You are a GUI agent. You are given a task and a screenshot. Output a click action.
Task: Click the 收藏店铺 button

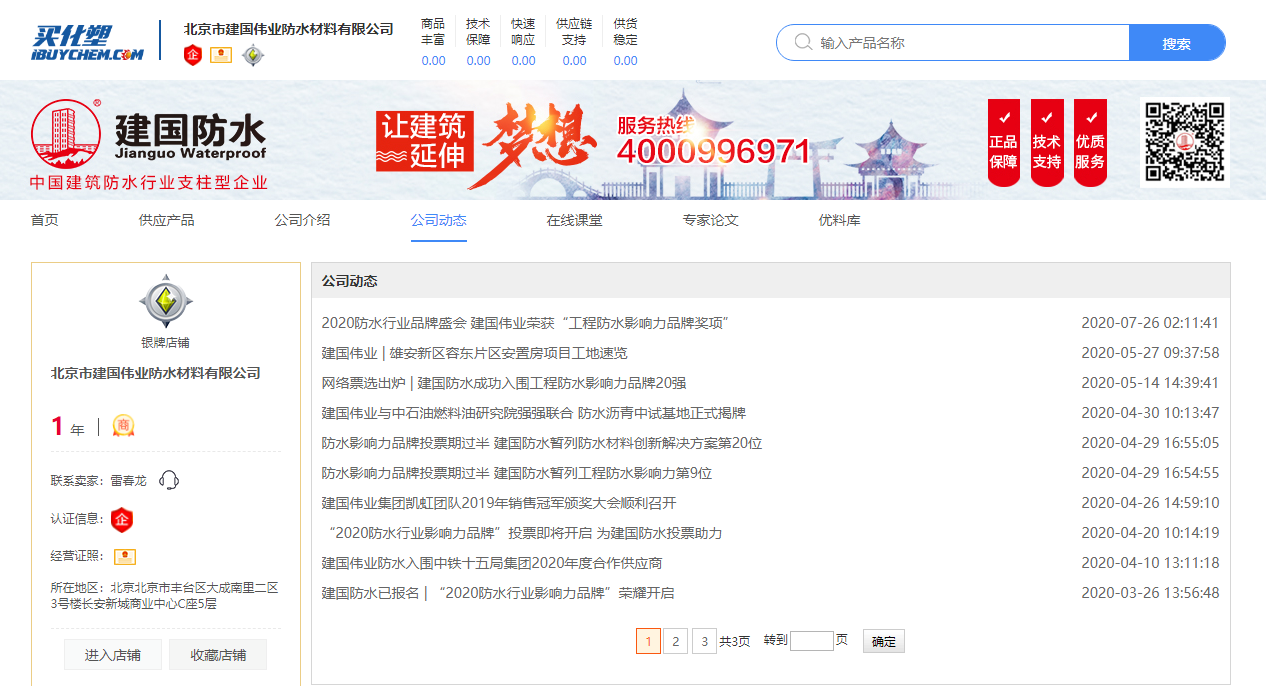(218, 655)
